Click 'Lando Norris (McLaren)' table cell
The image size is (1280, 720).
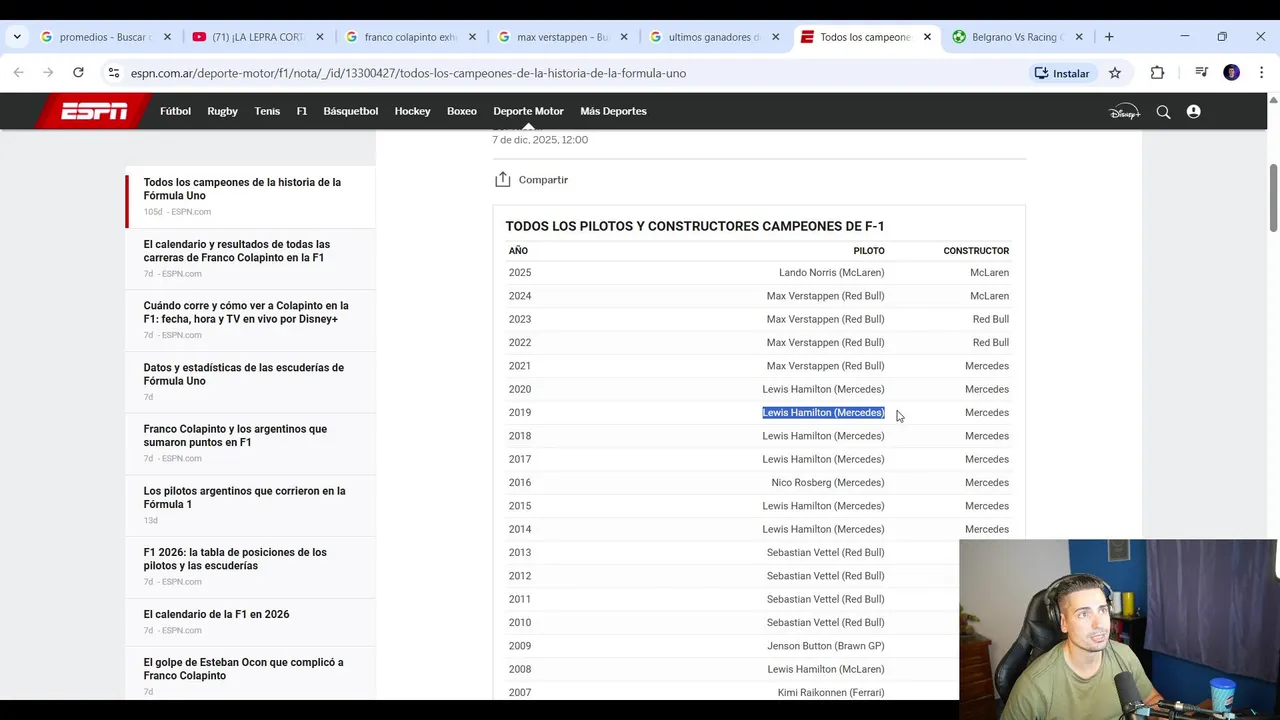click(832, 273)
